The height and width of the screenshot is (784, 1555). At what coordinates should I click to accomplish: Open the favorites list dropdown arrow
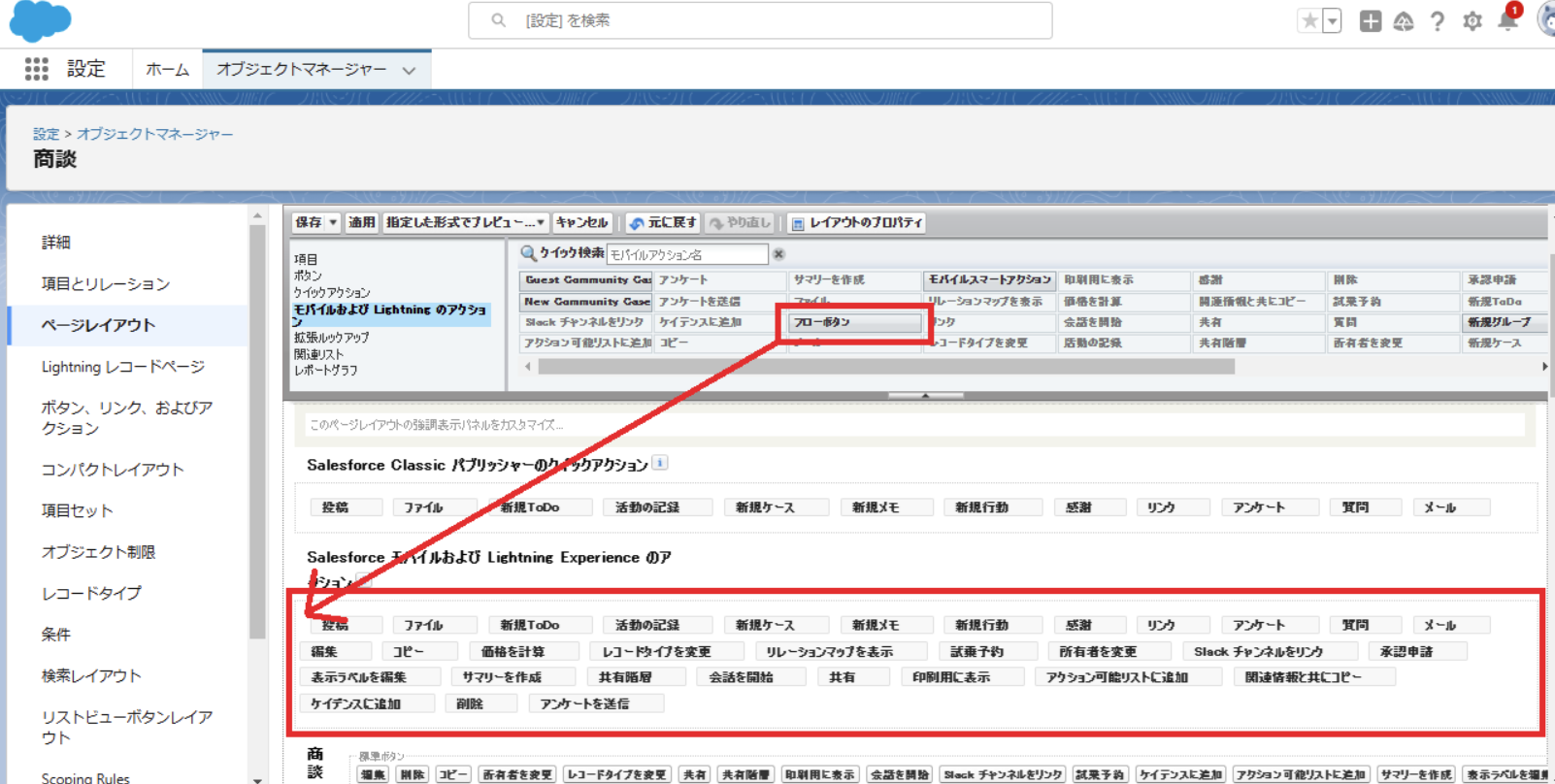1333,20
